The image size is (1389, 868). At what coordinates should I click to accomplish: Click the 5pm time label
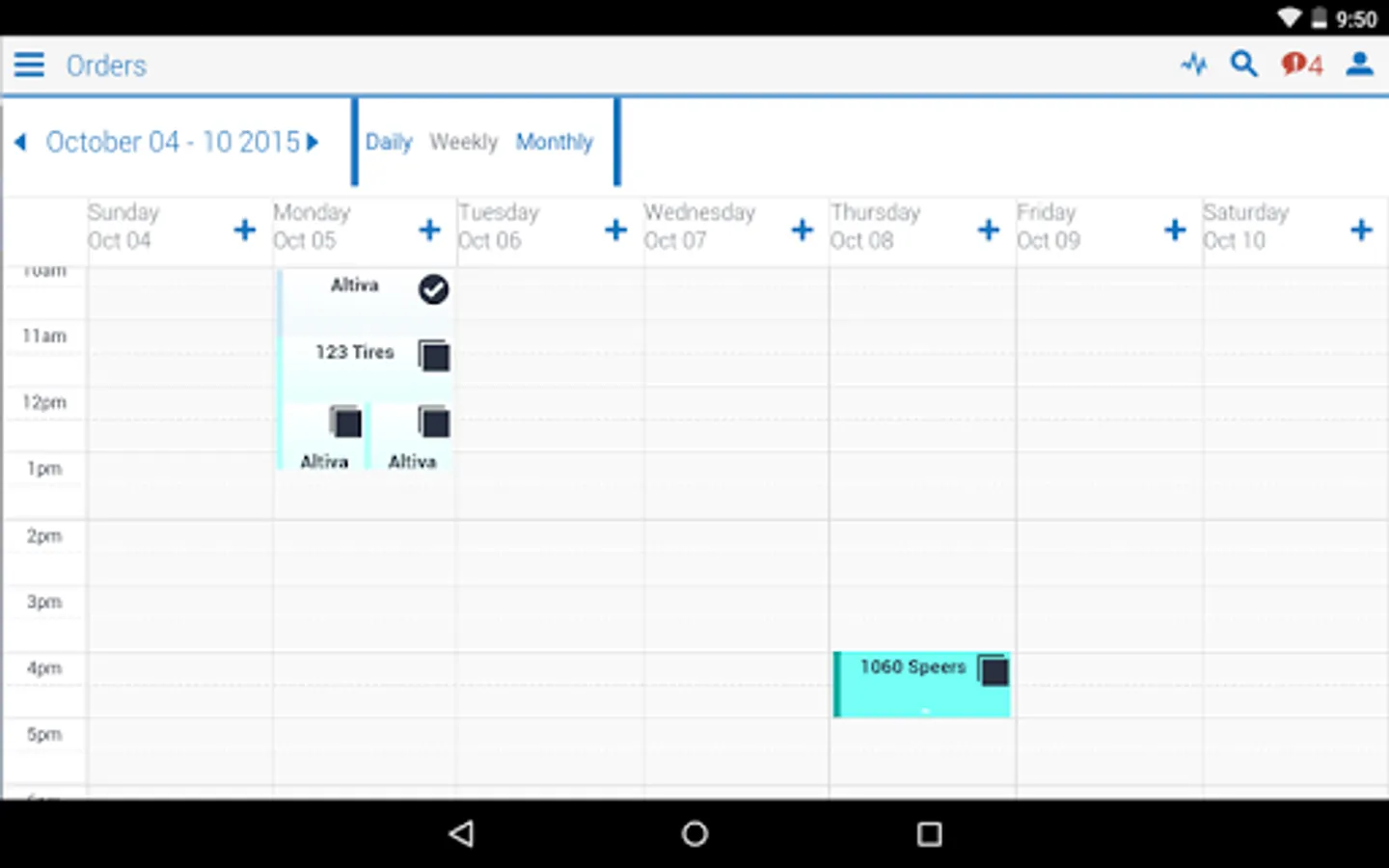pyautogui.click(x=44, y=734)
